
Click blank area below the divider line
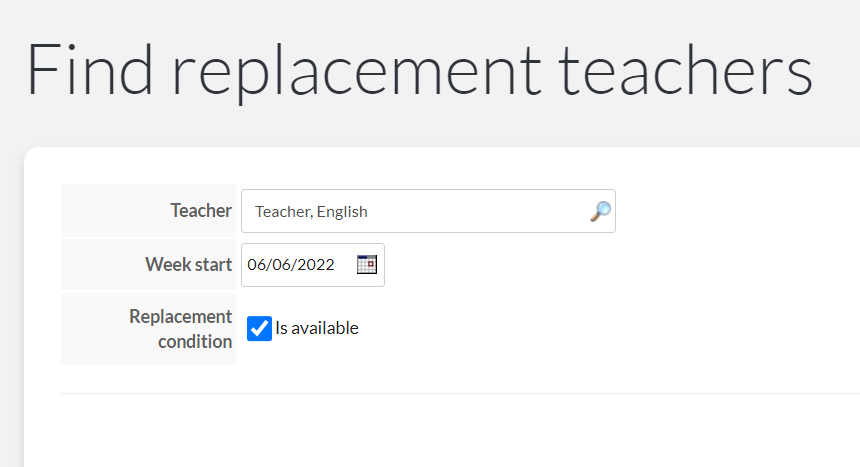tap(439, 431)
